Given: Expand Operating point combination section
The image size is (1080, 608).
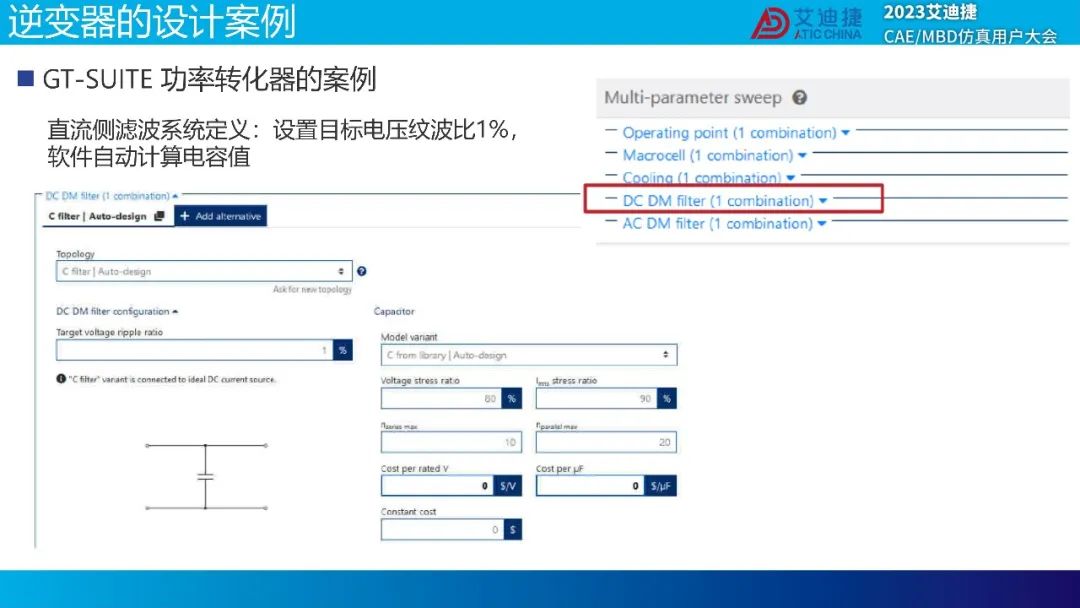Looking at the screenshot, I should click(736, 132).
